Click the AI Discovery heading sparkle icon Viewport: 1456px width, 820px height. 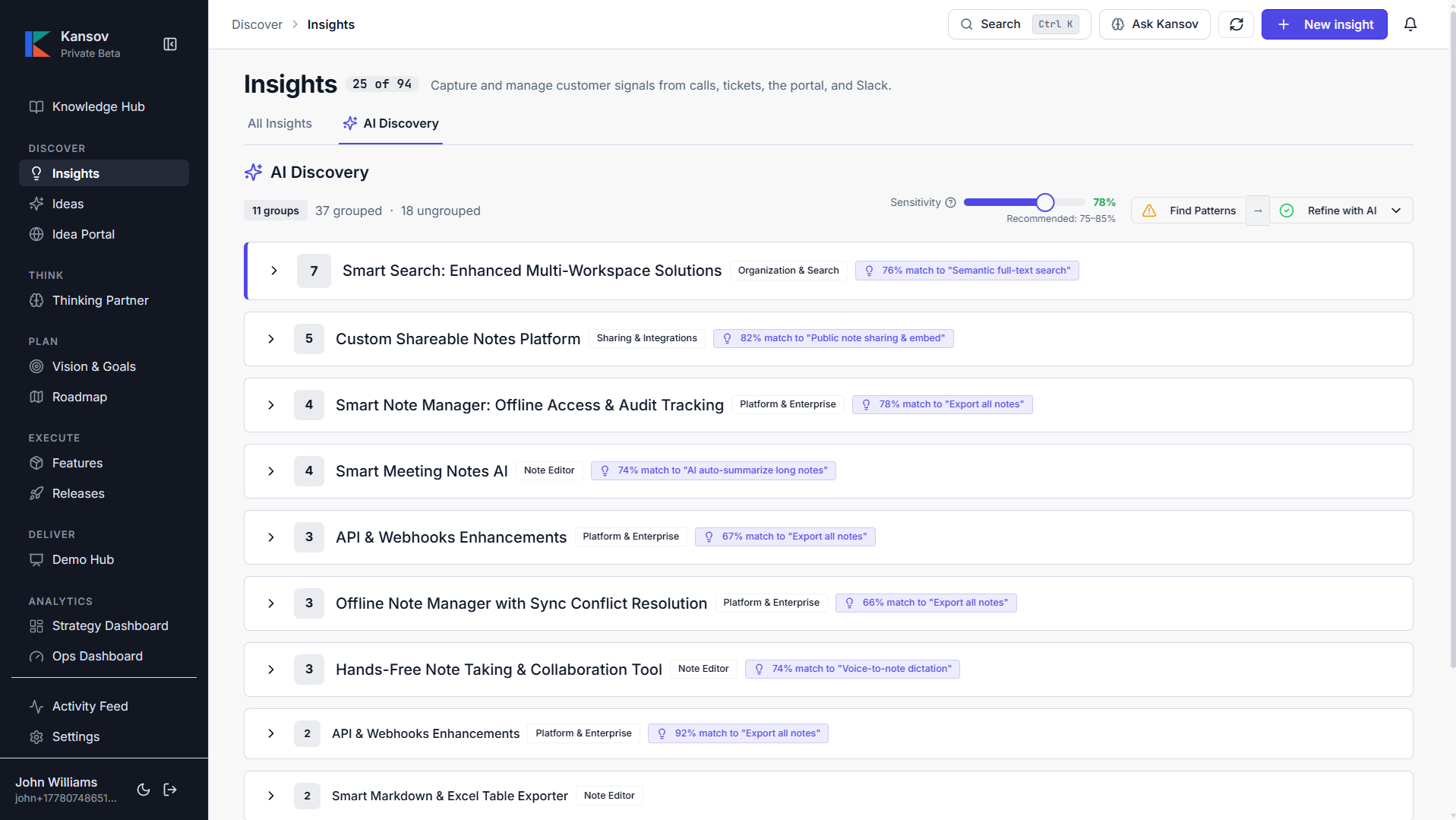click(x=253, y=173)
